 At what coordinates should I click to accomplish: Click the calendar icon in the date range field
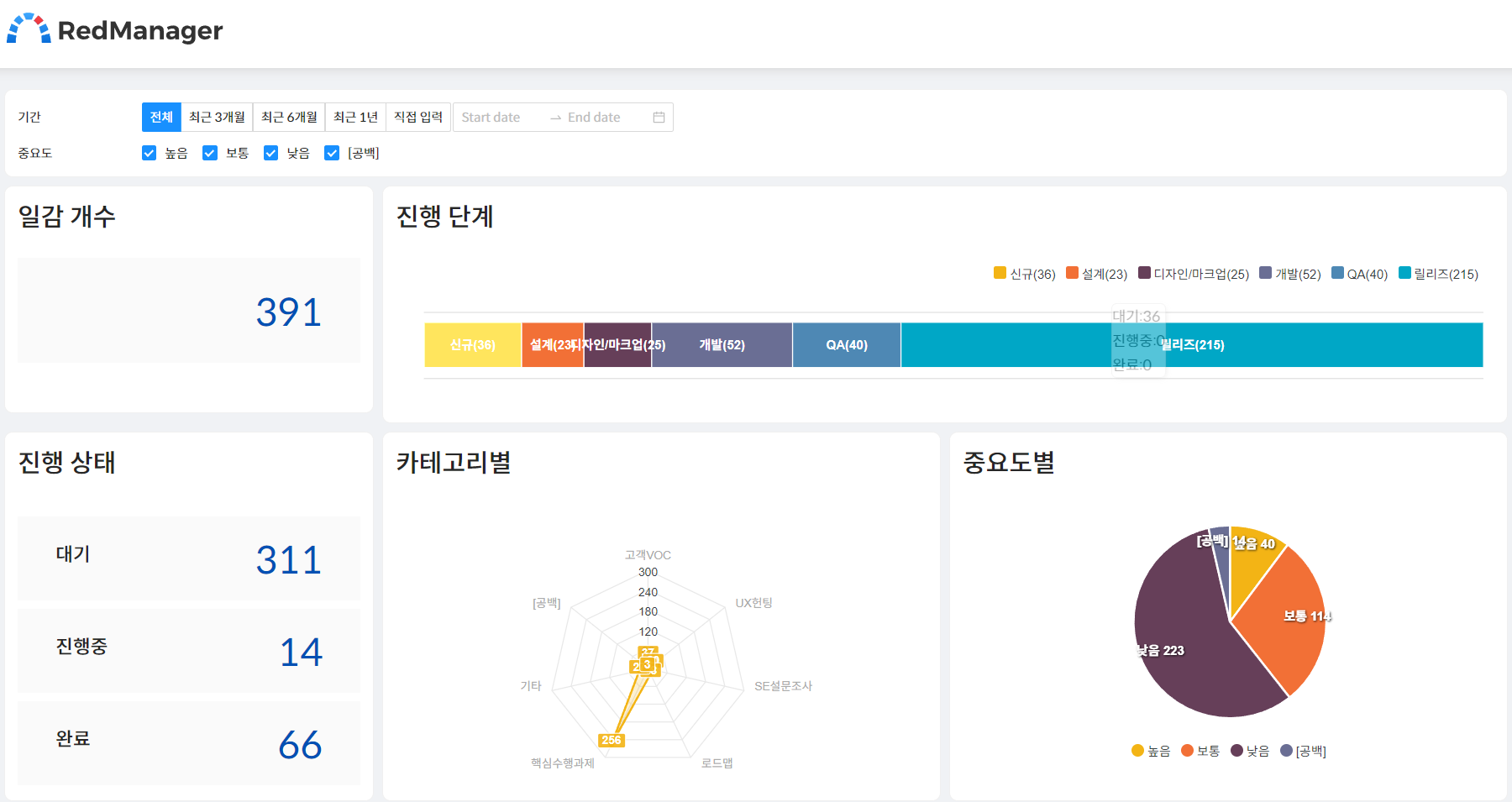coord(659,117)
